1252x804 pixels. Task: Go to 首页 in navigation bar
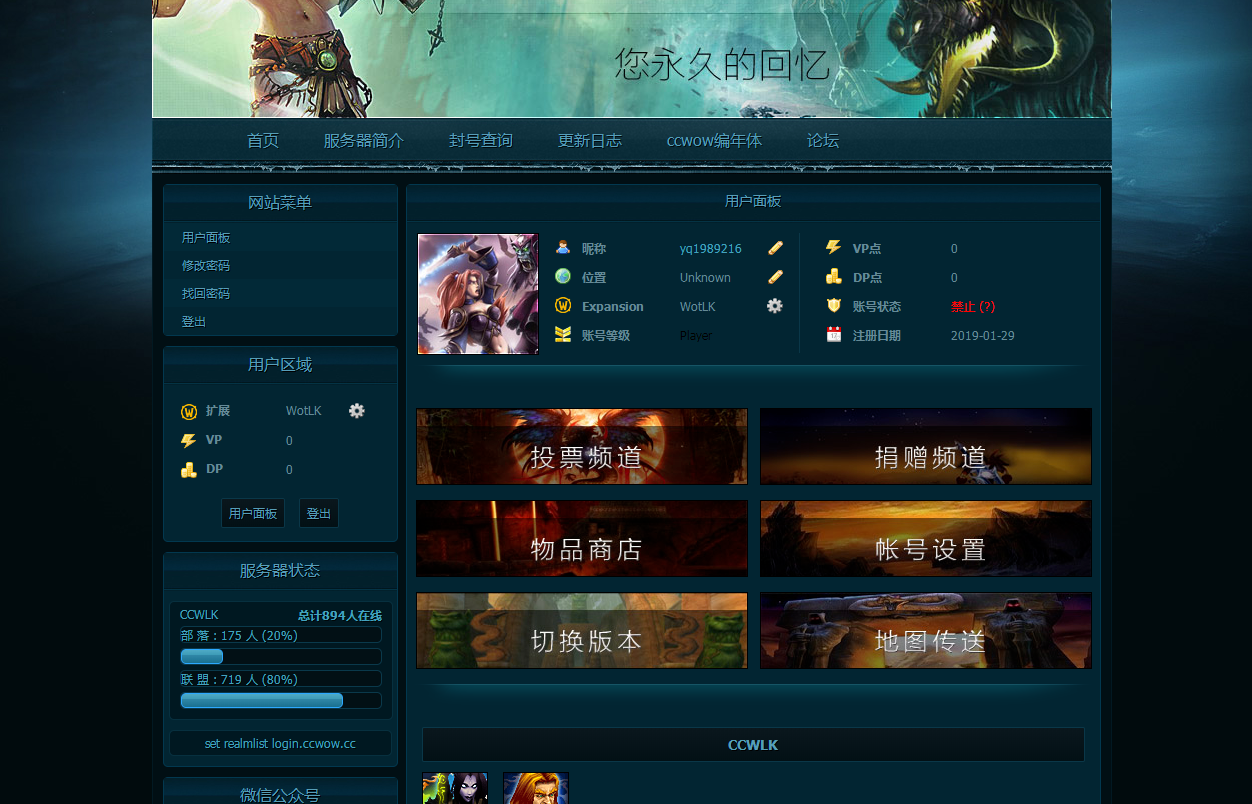point(263,141)
